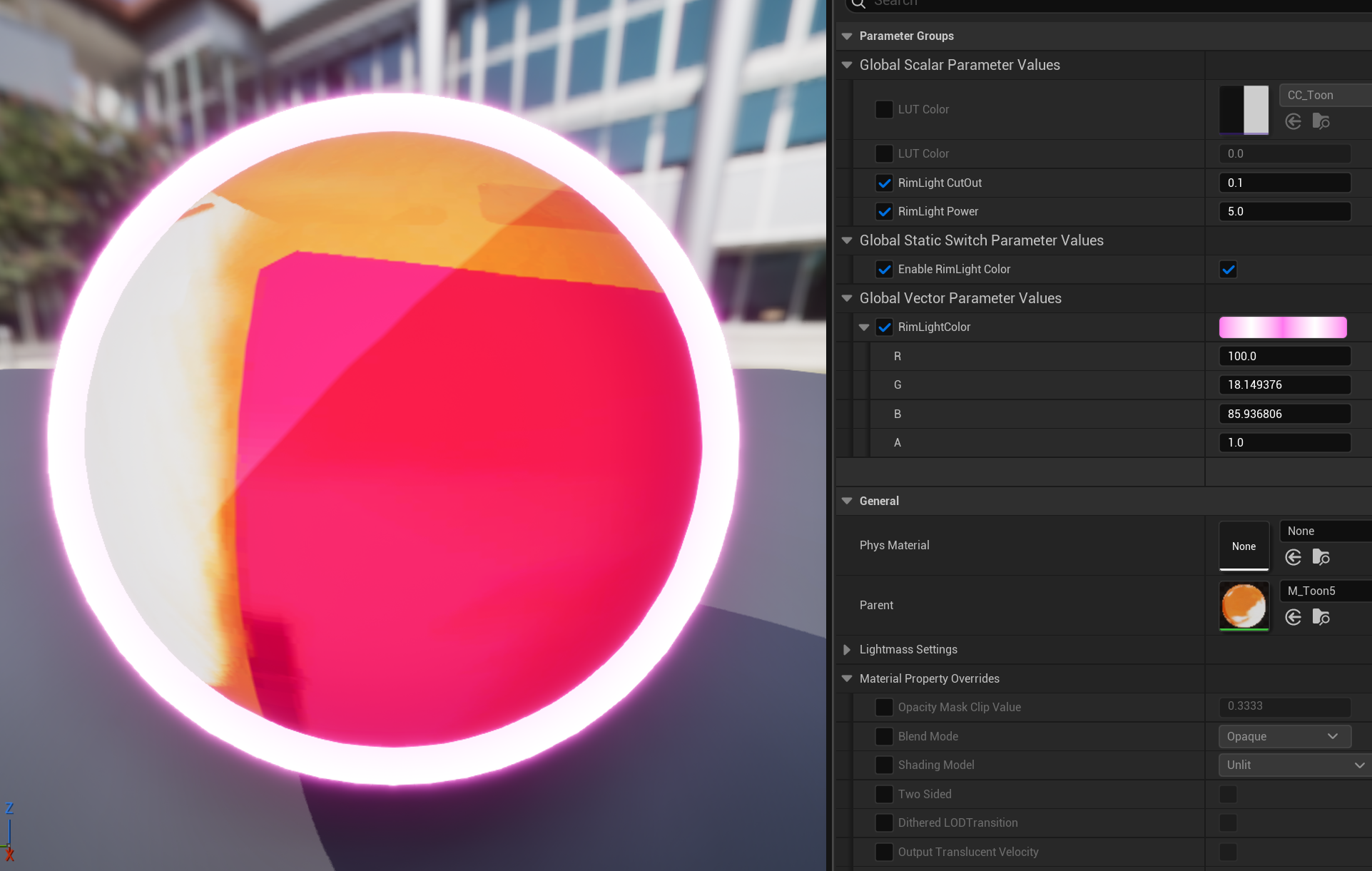Screen dimensions: 1372x871
Task: Use selected asset for LUT Color texture
Action: [1293, 122]
